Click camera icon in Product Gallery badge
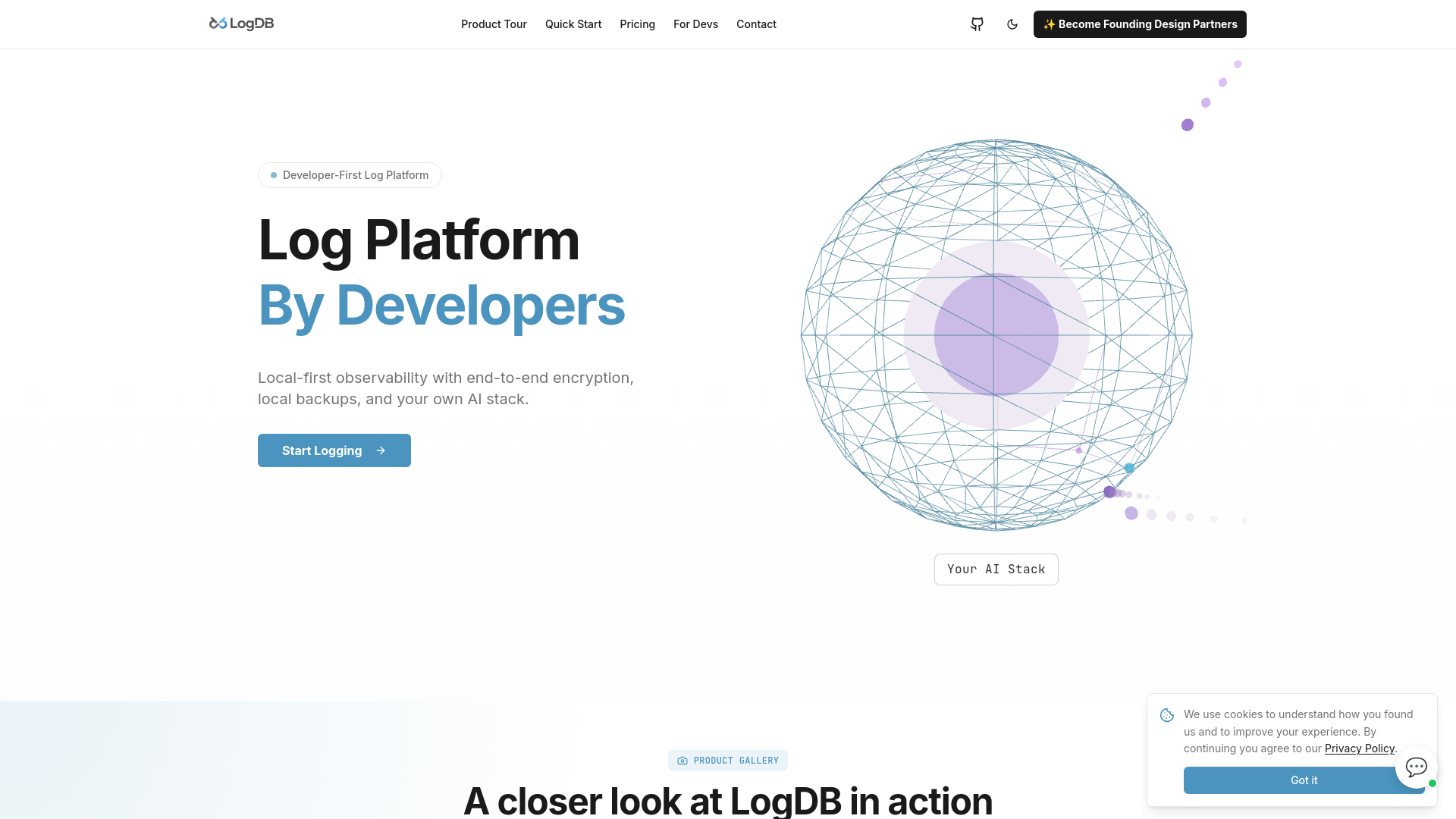Viewport: 1456px width, 819px height. (x=682, y=761)
